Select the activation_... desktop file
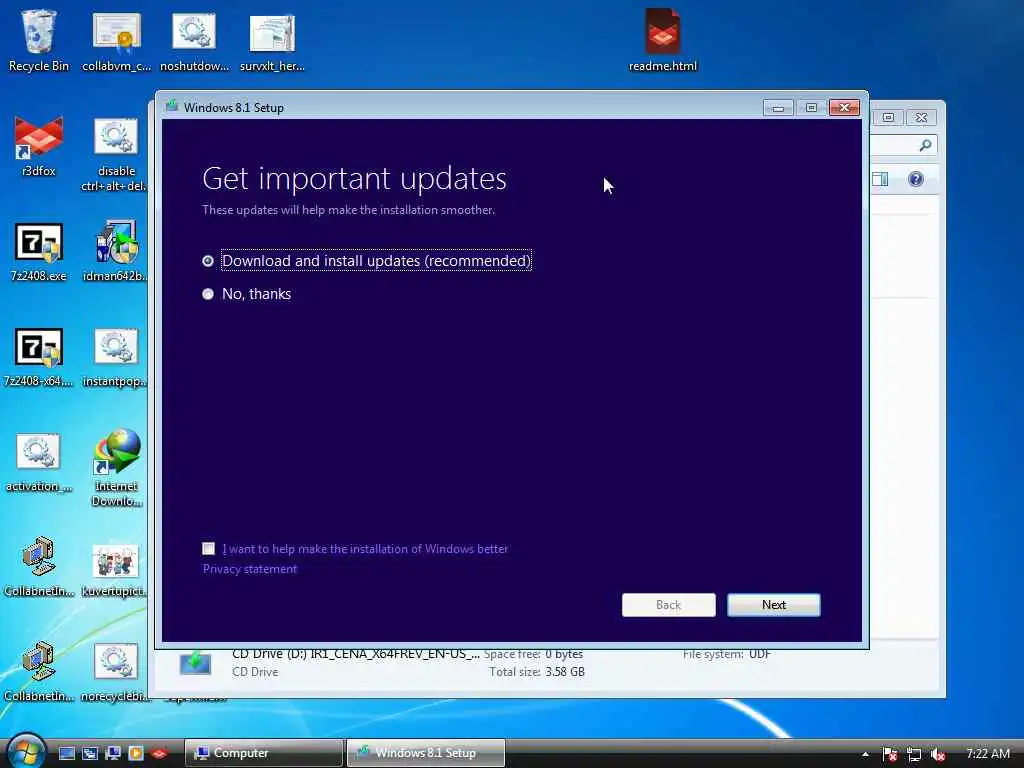This screenshot has width=1024, height=768. [x=39, y=462]
